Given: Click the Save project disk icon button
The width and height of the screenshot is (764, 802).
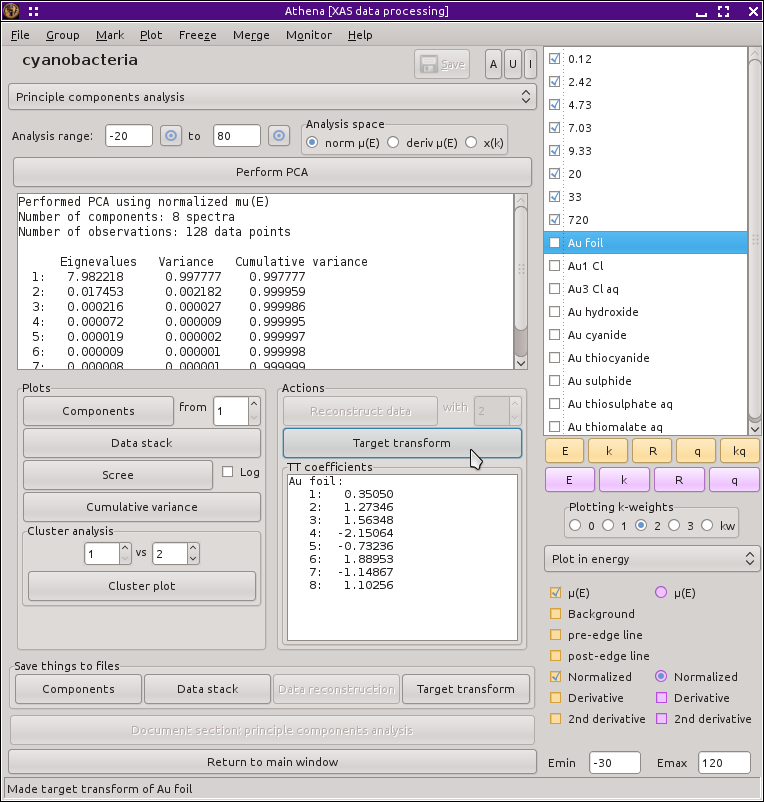Looking at the screenshot, I should (x=442, y=64).
